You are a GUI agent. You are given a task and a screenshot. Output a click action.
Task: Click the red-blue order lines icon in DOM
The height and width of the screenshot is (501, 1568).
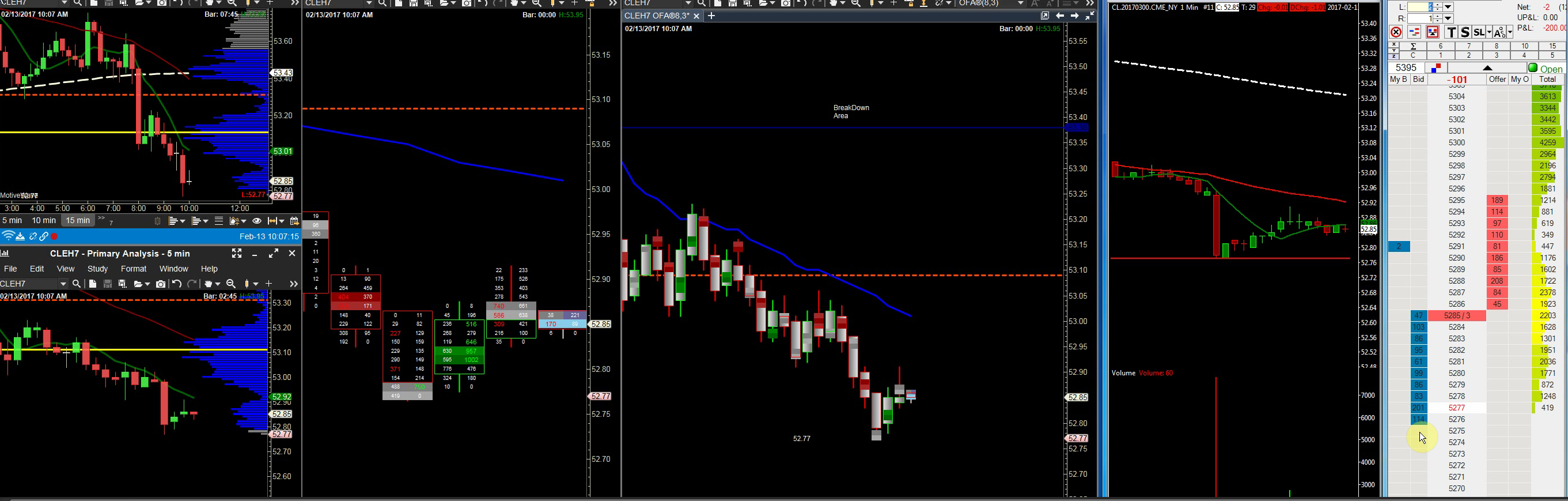pyautogui.click(x=1415, y=32)
